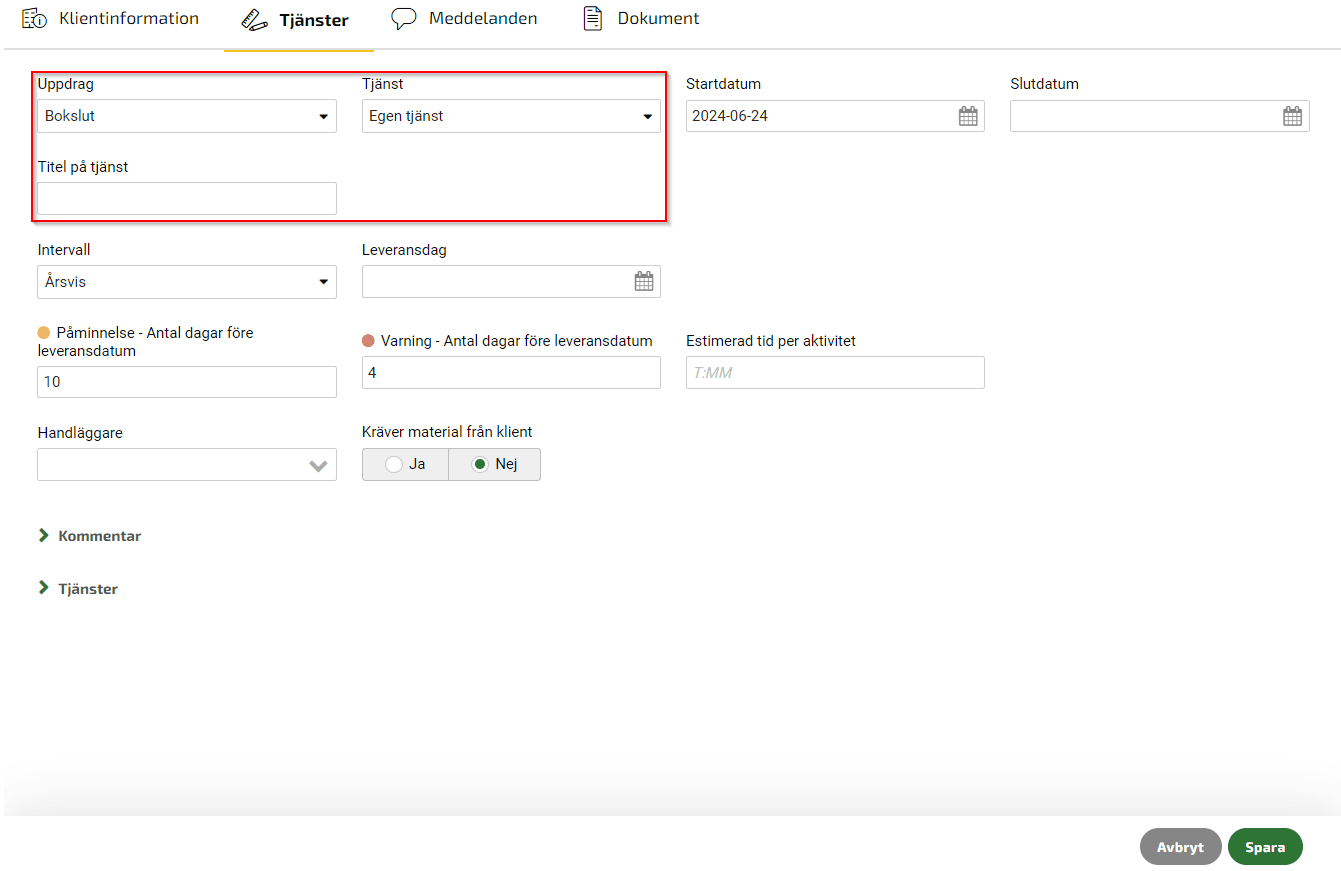The height and width of the screenshot is (871, 1341).
Task: Open the Meddelanden tab
Action: pyautogui.click(x=464, y=19)
